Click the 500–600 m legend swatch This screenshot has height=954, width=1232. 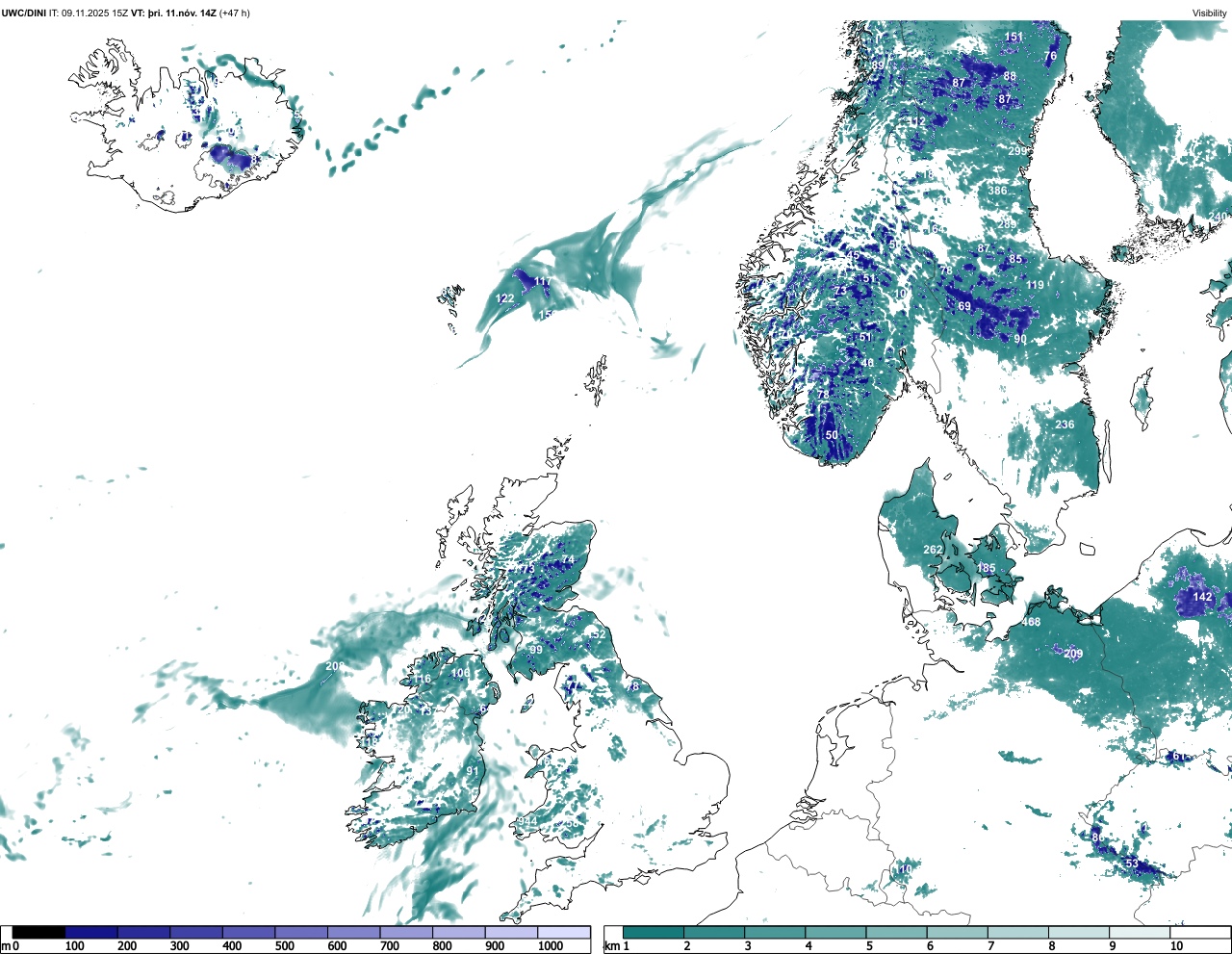[301, 932]
